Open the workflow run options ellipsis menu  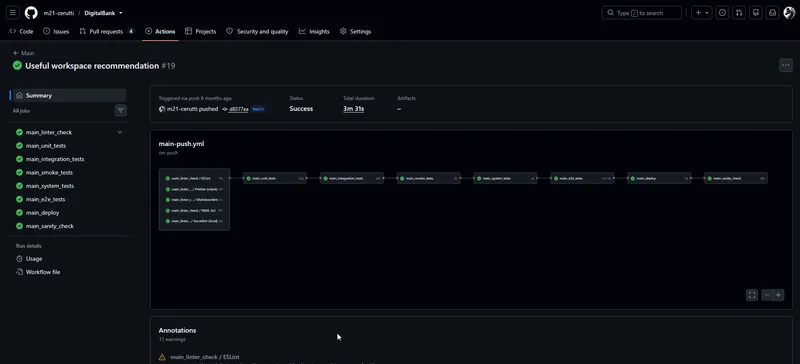point(786,65)
